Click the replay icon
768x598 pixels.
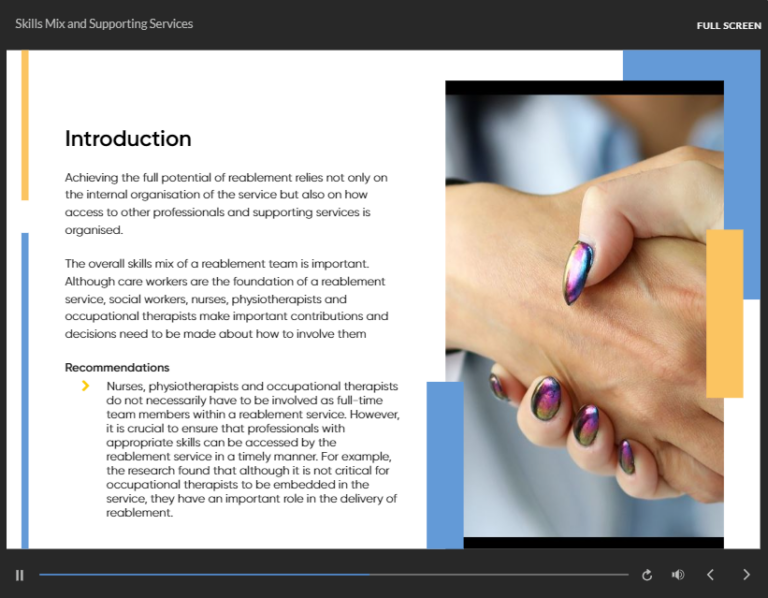[647, 575]
